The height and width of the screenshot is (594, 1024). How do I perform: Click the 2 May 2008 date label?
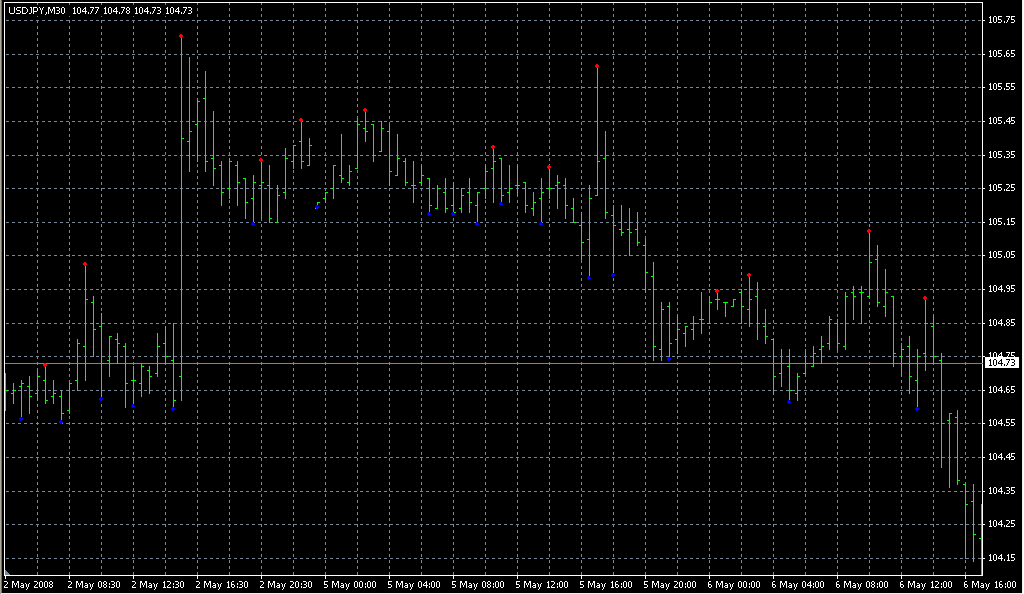point(29,585)
